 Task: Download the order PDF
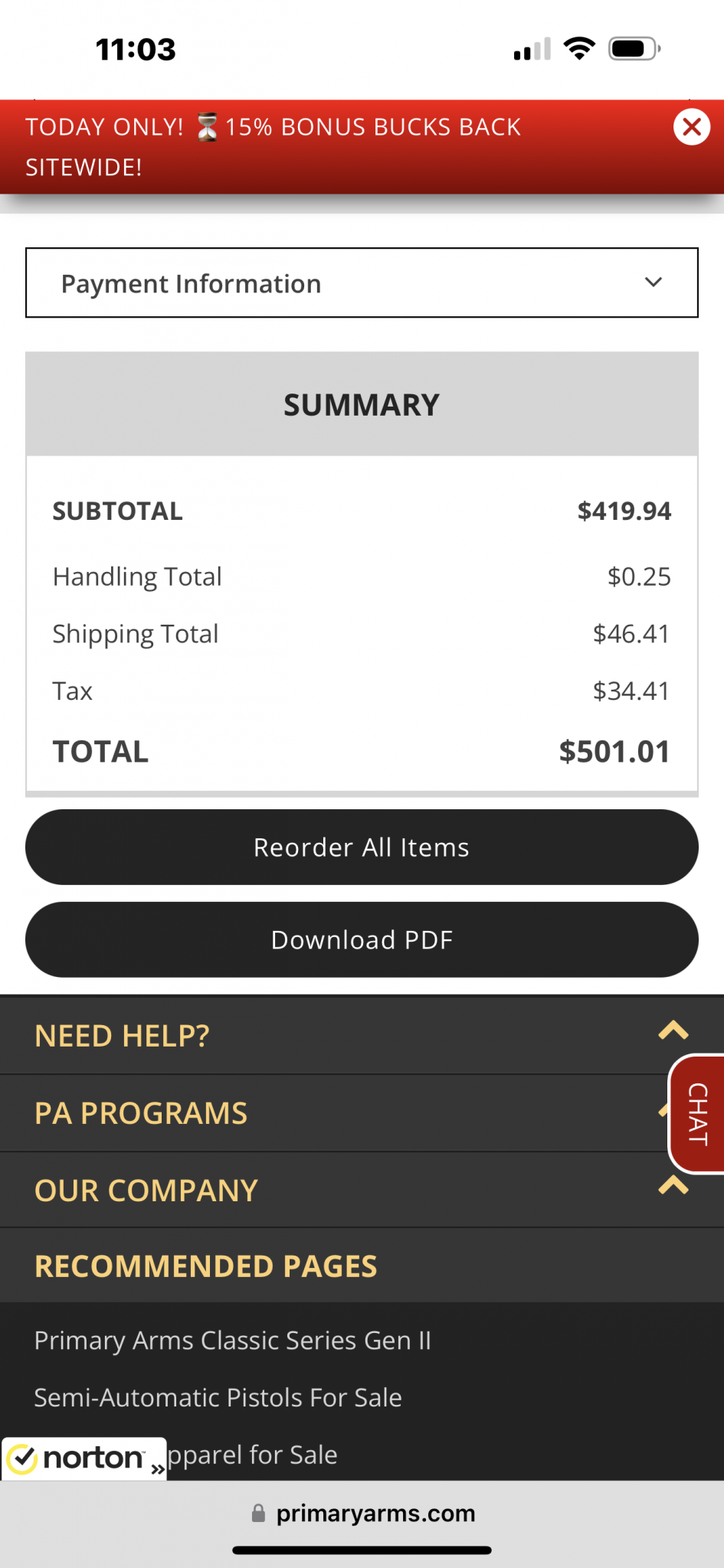362,939
